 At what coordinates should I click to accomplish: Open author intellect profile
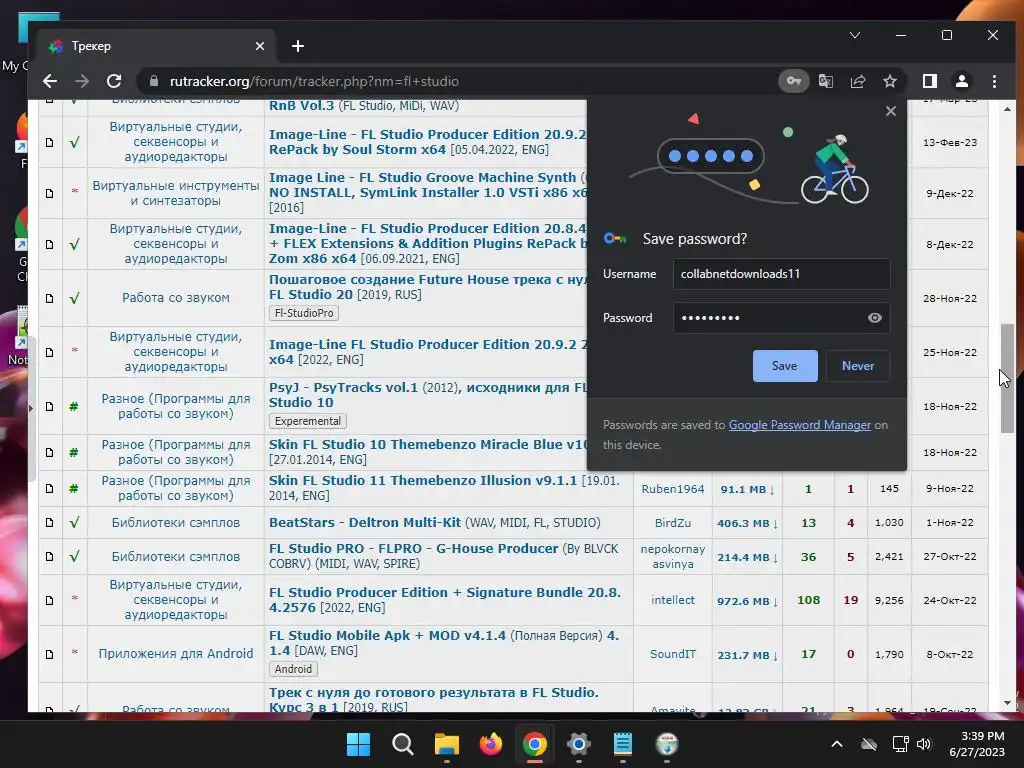[x=673, y=600]
